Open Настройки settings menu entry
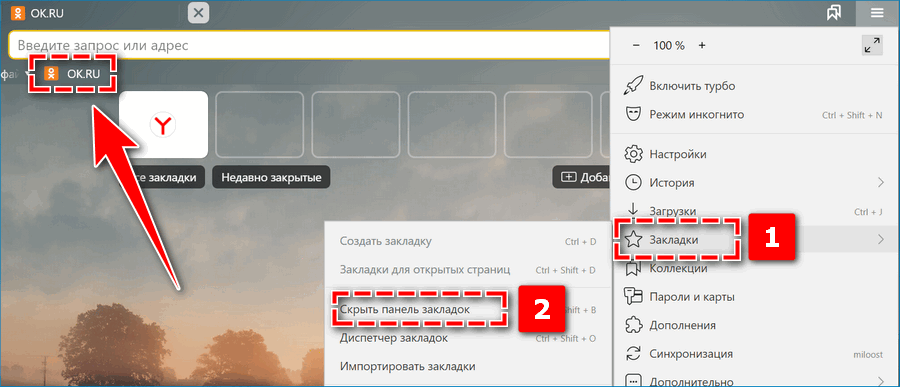 click(x=755, y=154)
